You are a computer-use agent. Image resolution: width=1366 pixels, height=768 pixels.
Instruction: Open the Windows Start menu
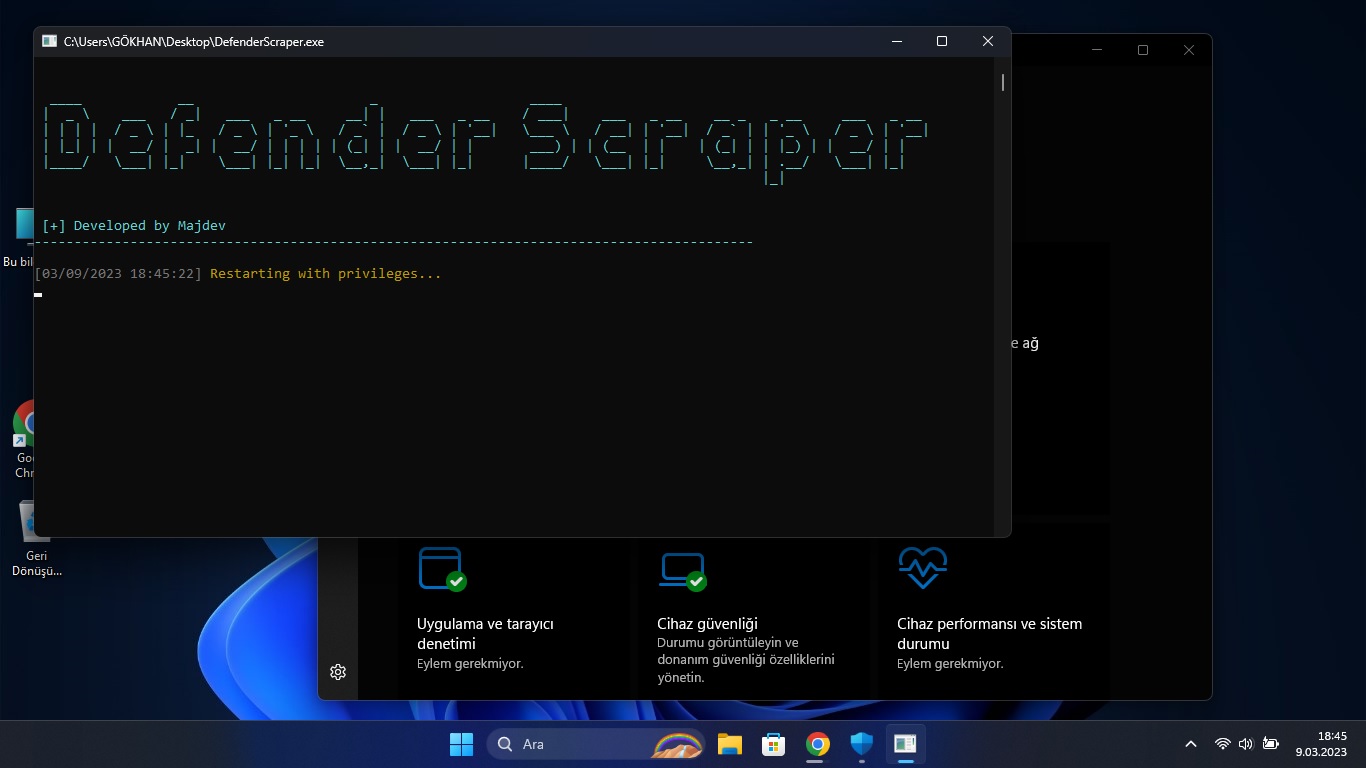coord(461,744)
